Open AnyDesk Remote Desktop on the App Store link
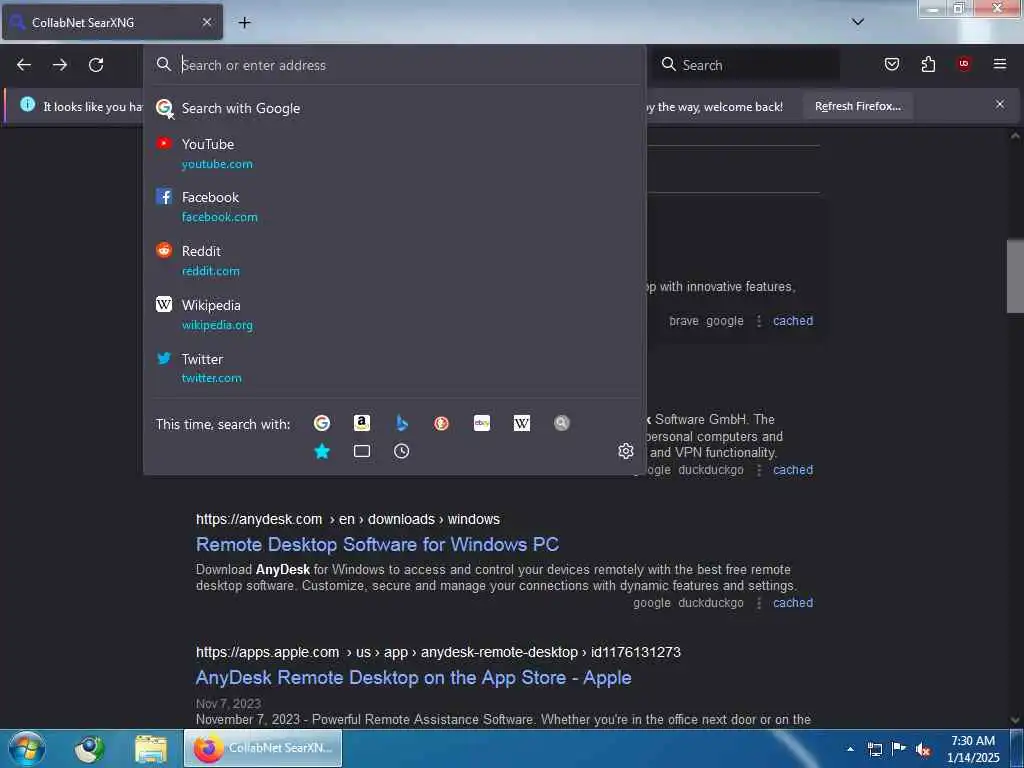The height and width of the screenshot is (768, 1024). click(413, 677)
